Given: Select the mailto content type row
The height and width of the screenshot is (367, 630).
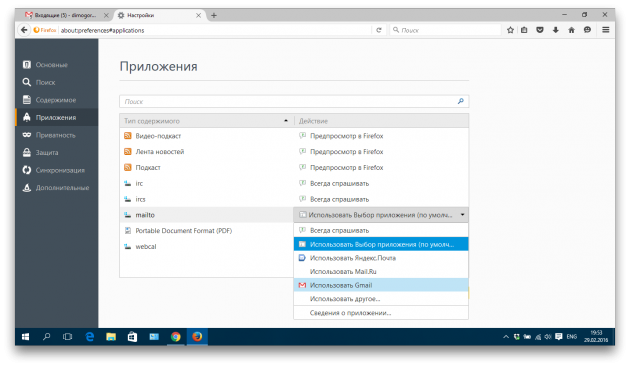Looking at the screenshot, I should pos(207,215).
